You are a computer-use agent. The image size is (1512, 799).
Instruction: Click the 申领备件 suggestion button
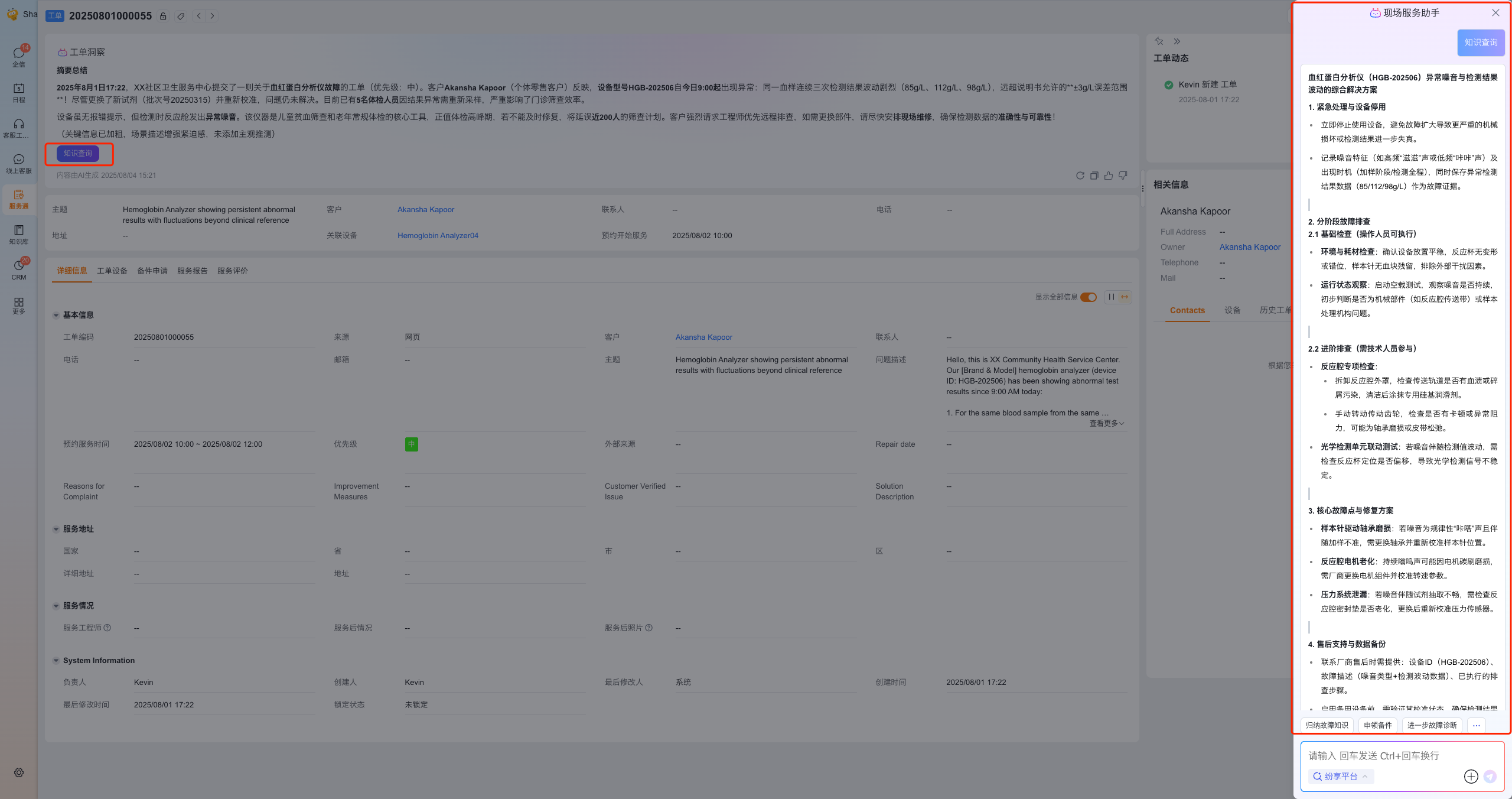point(1377,725)
